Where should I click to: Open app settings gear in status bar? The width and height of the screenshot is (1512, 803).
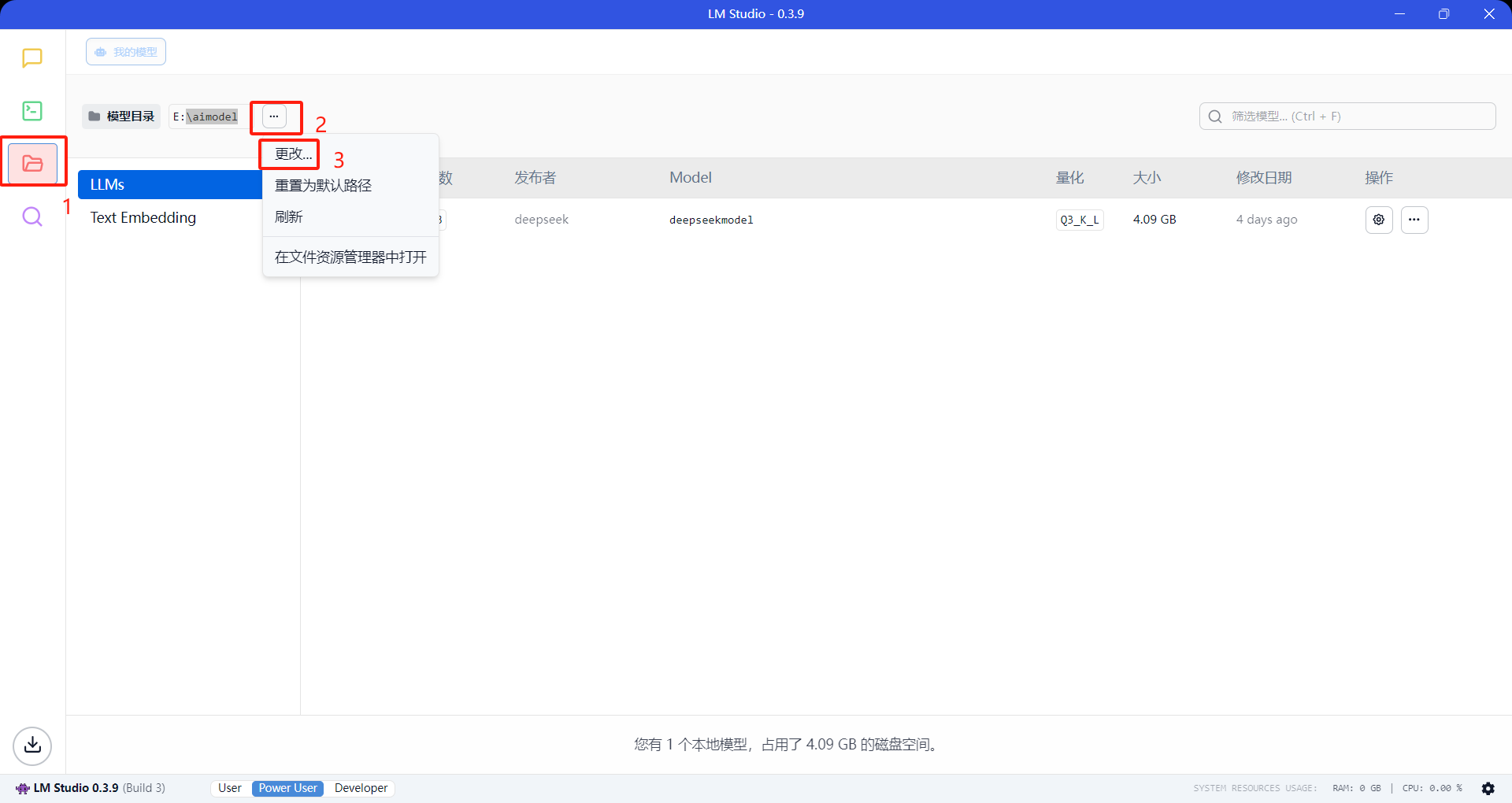1488,788
